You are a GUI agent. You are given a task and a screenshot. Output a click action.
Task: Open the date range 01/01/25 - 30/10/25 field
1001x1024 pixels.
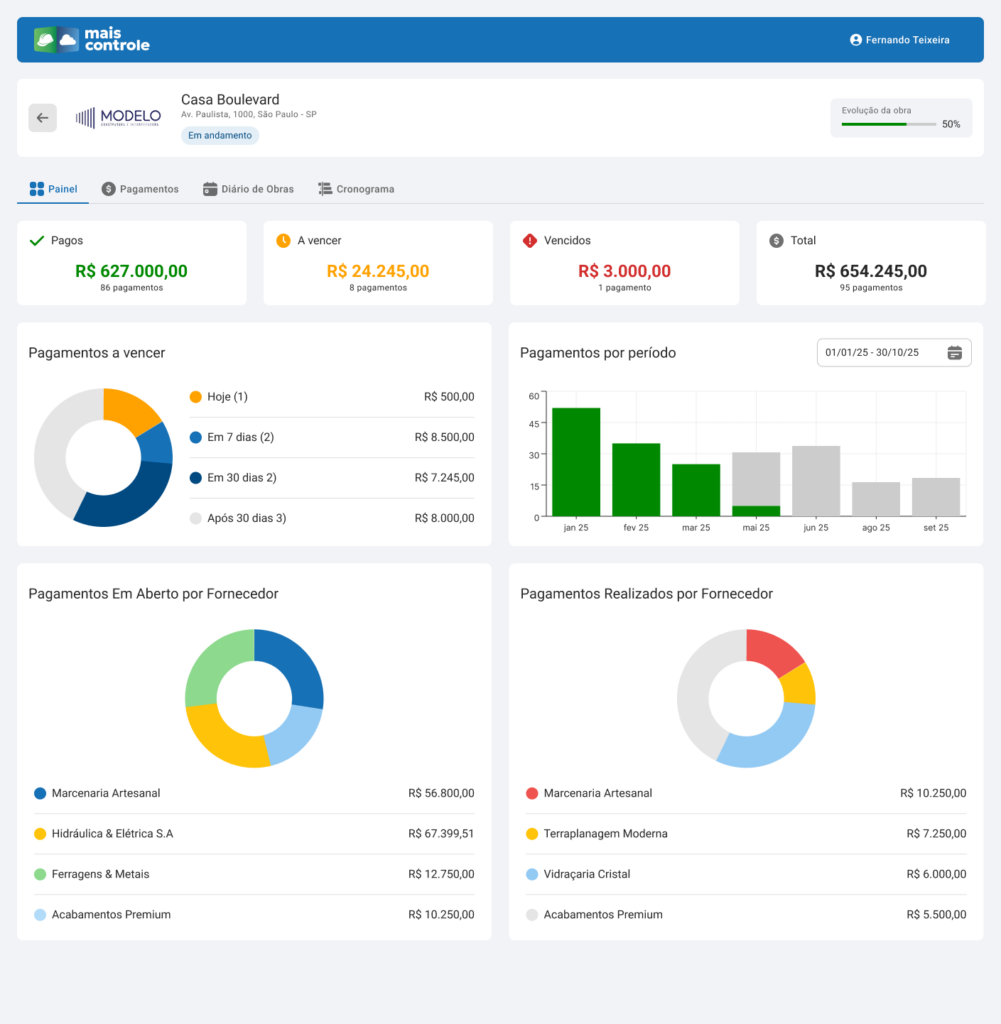pos(880,353)
